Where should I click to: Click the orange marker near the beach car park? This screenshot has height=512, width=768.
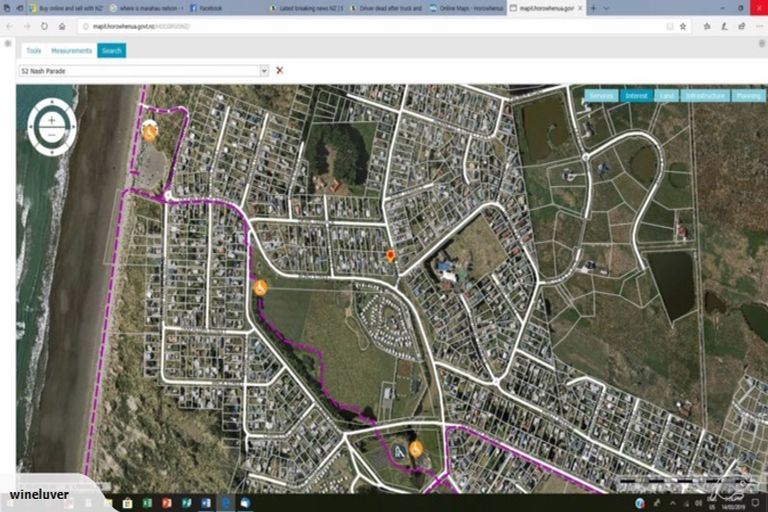[x=149, y=131]
